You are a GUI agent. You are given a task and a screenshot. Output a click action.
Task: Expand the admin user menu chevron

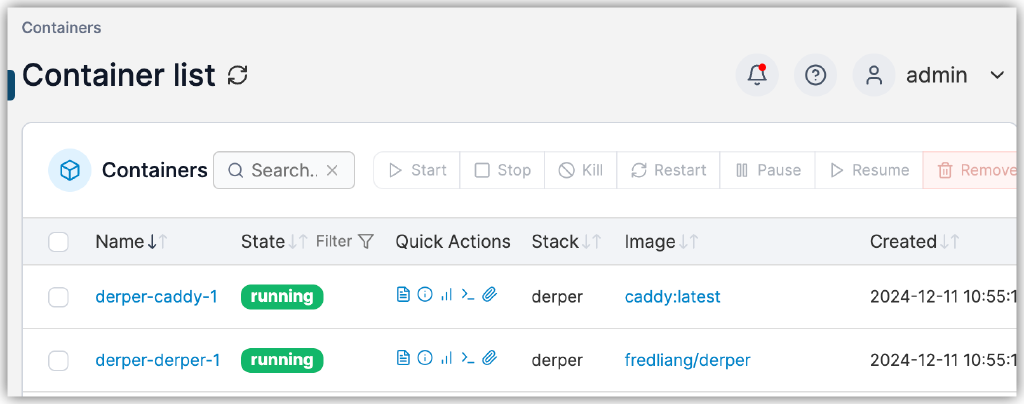(x=996, y=75)
